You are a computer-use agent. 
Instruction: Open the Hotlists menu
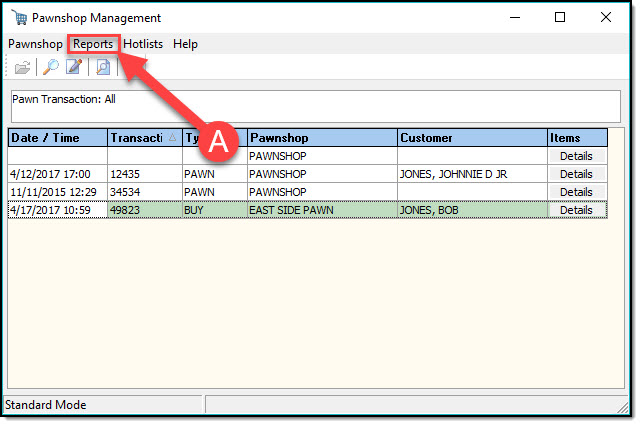[144, 44]
